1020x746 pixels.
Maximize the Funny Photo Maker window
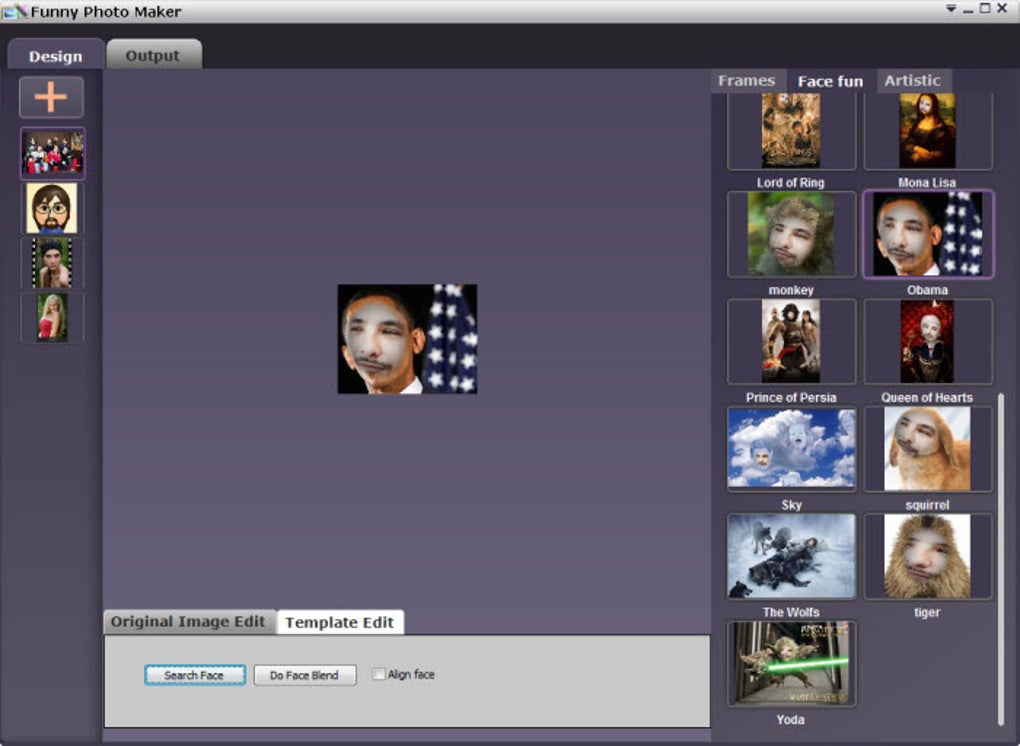click(985, 8)
